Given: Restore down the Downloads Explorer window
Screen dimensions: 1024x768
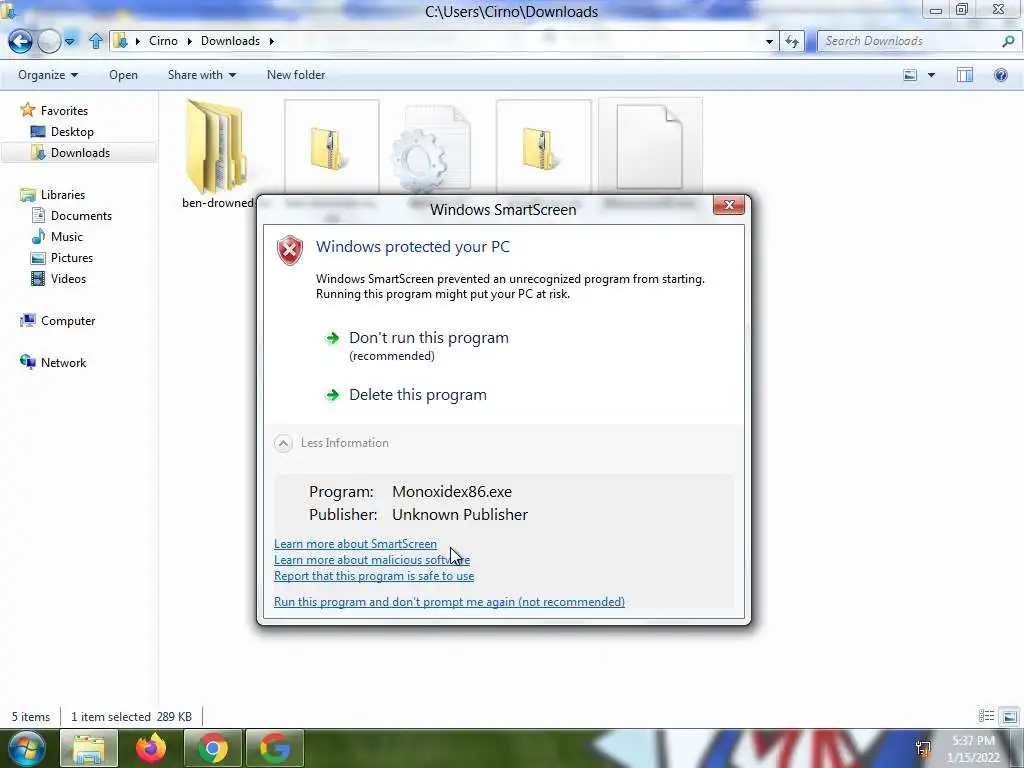Looking at the screenshot, I should coord(962,9).
